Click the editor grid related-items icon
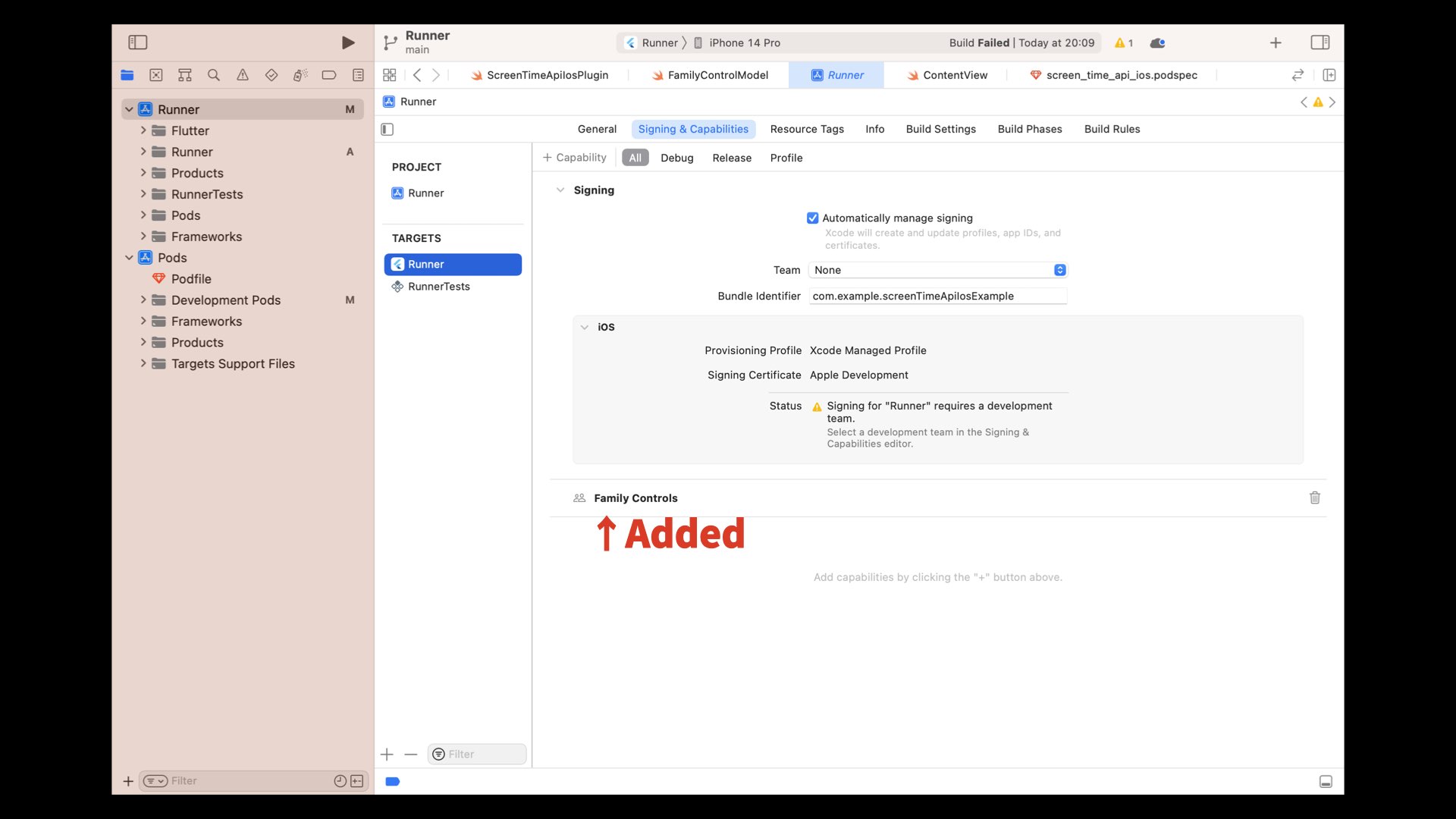This screenshot has height=819, width=1456. pyautogui.click(x=390, y=75)
